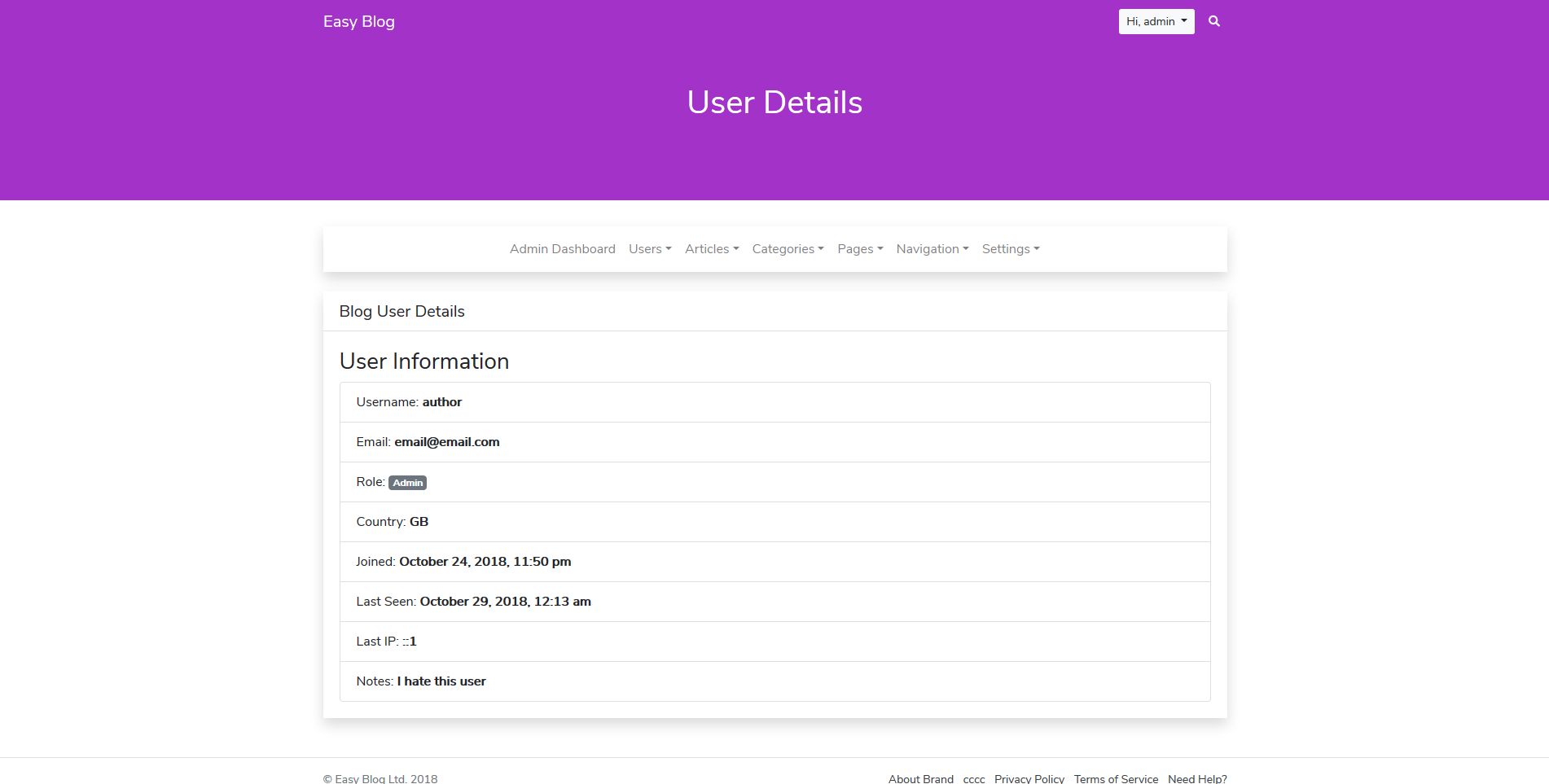Expand the Settings menu
This screenshot has width=1549, height=784.
pyautogui.click(x=1010, y=249)
